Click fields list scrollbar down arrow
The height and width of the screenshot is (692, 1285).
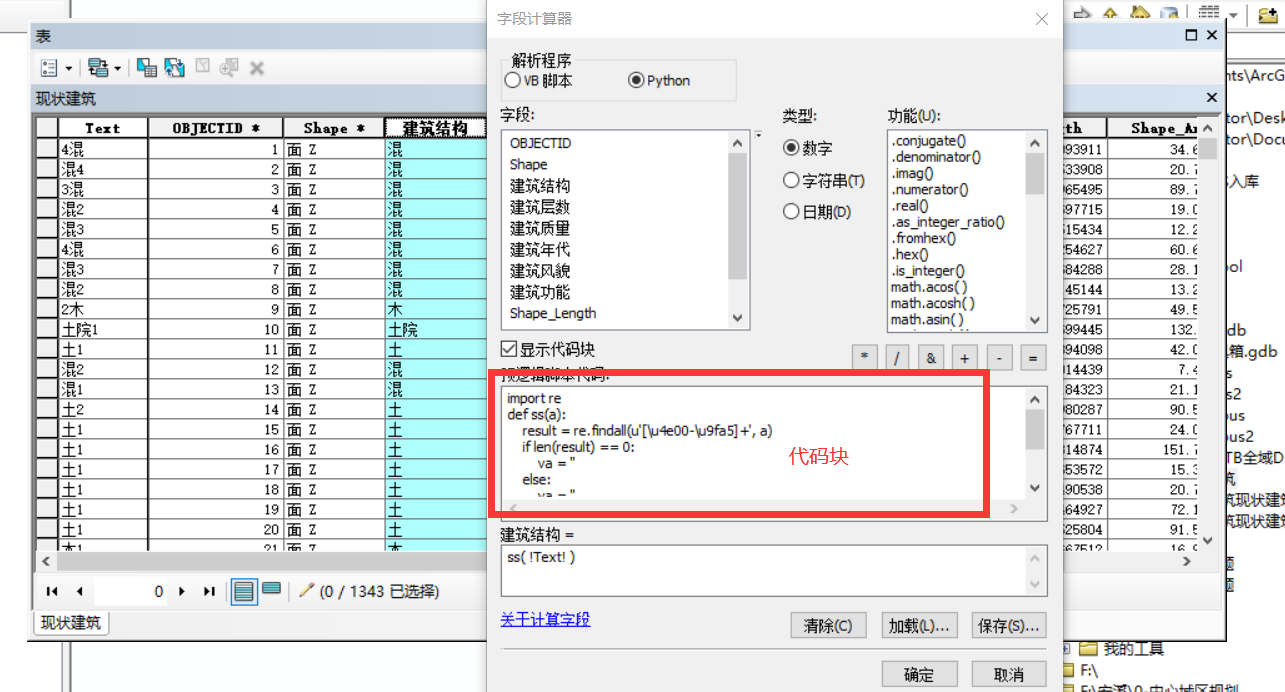738,317
